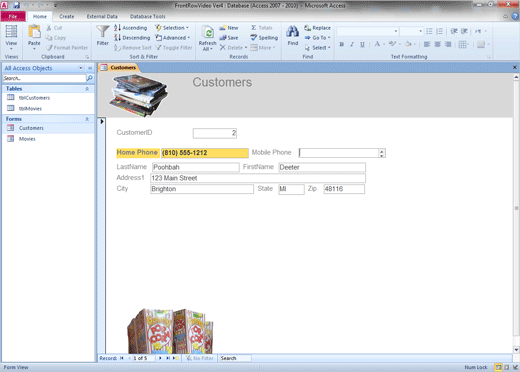Click the background fill color bucket
This screenshot has width=520, height=372.
[x=408, y=44]
